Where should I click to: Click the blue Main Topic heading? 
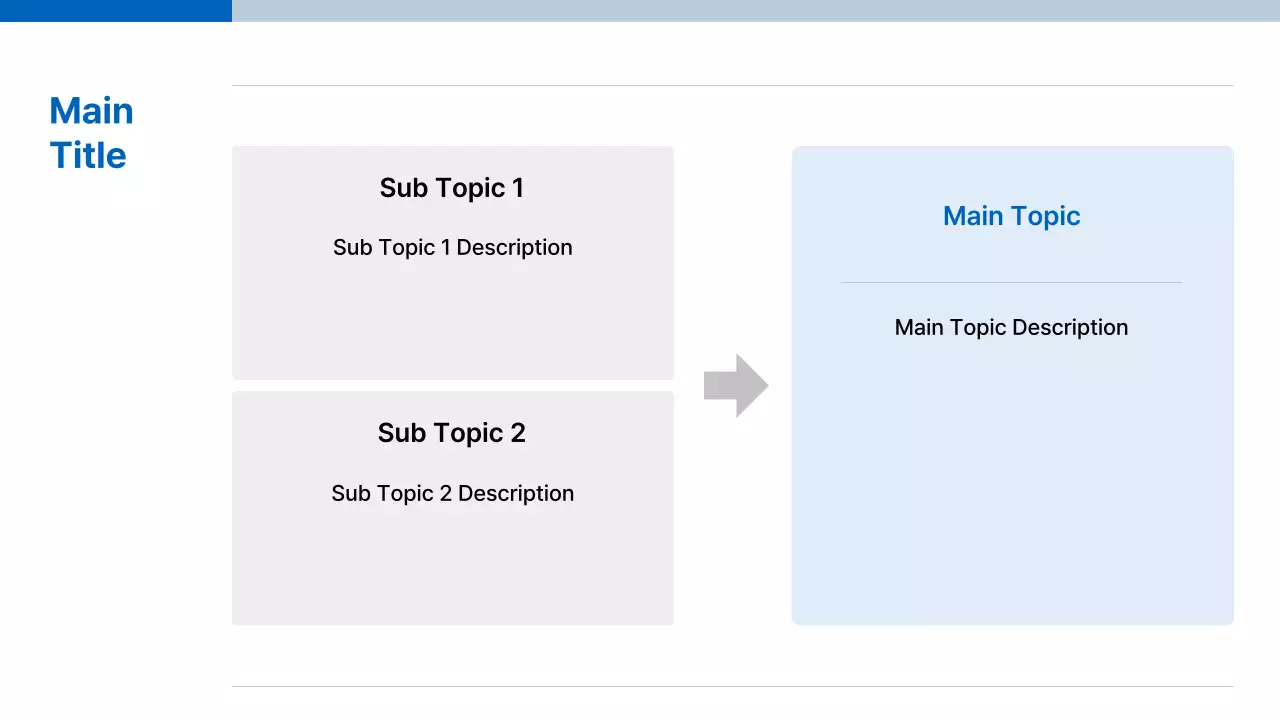click(x=1011, y=216)
